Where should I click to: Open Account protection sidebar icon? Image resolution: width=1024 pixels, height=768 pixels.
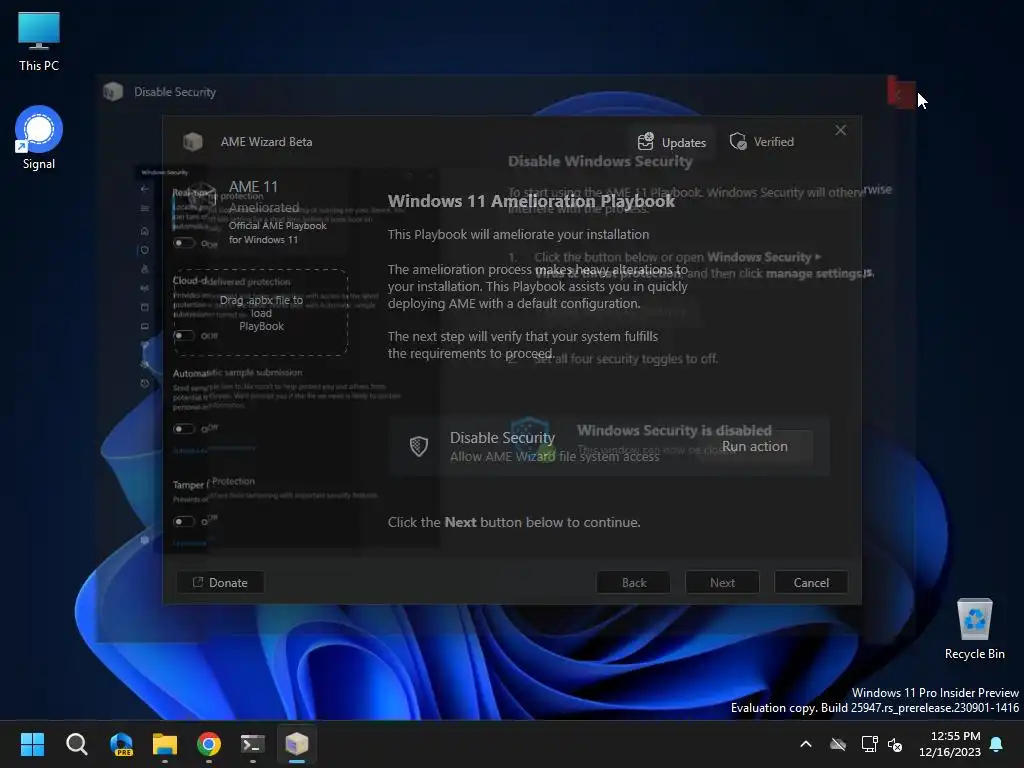pyautogui.click(x=144, y=269)
